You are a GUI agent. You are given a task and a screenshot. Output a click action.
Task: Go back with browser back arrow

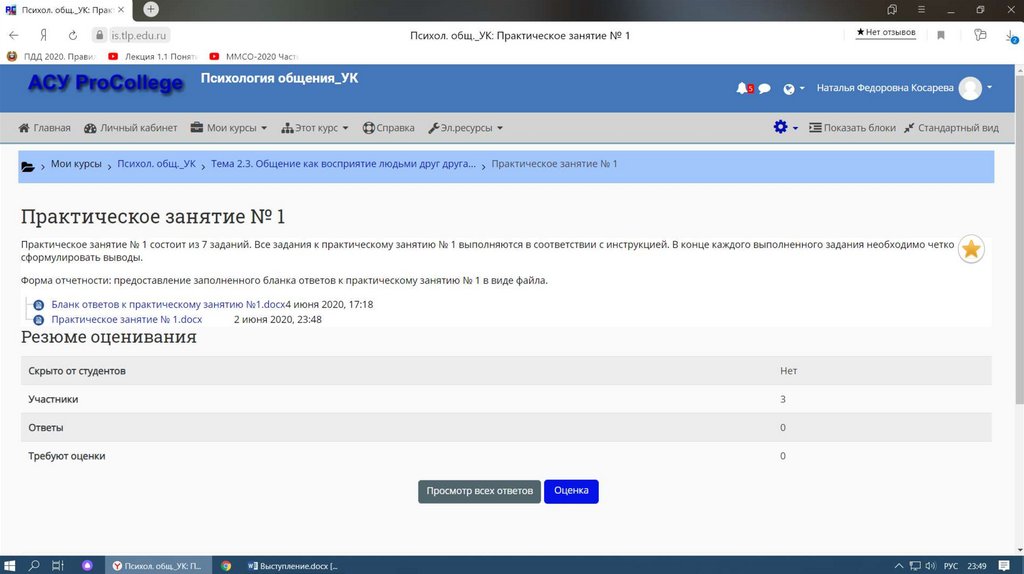[x=14, y=35]
